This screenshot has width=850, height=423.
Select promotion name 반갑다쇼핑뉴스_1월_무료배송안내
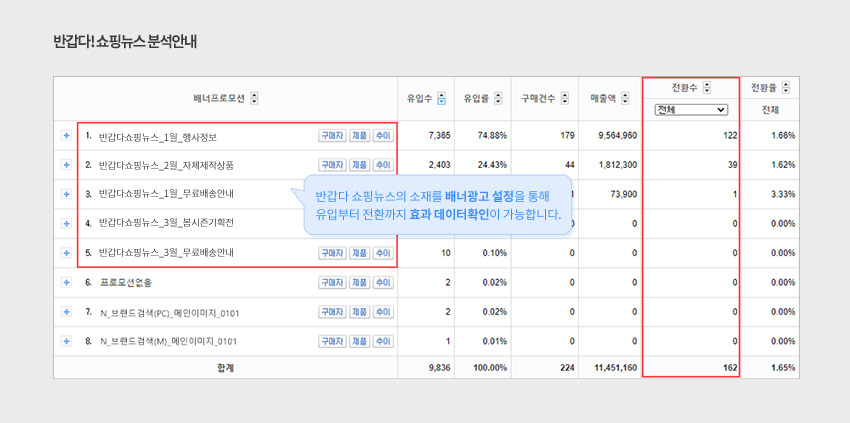[166, 195]
